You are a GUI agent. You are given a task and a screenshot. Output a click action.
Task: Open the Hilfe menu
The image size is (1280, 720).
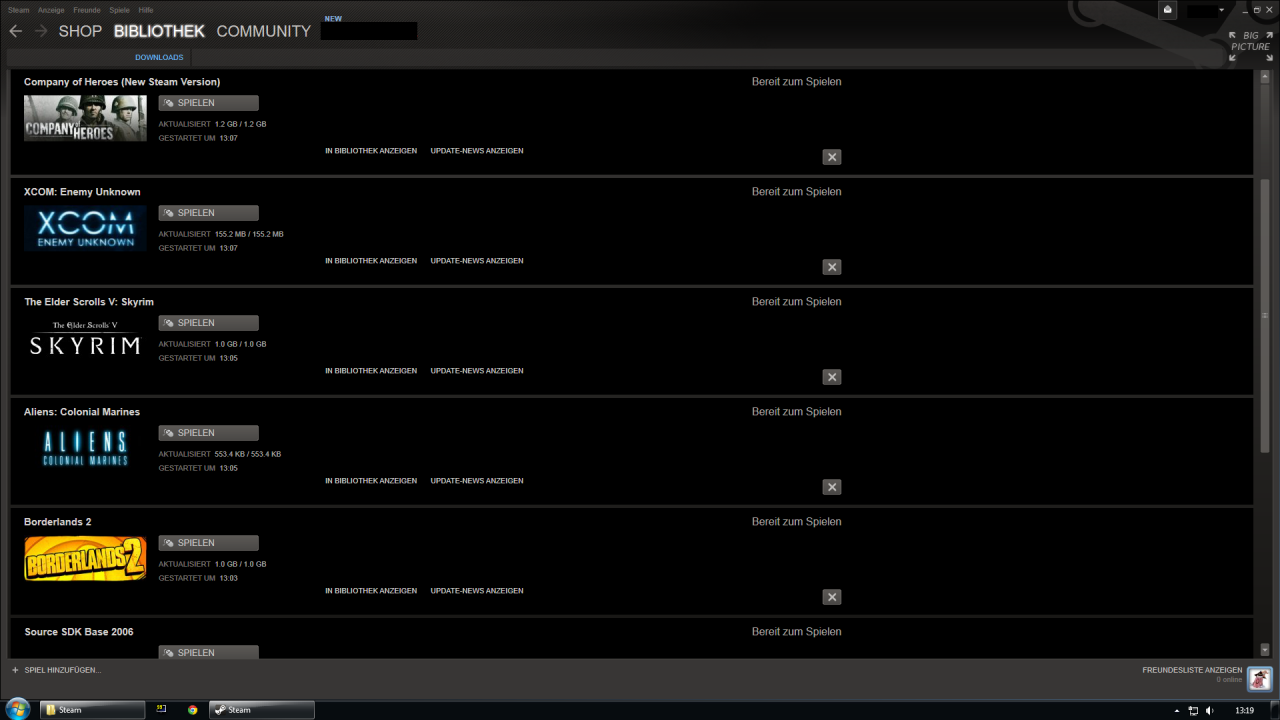tap(146, 10)
